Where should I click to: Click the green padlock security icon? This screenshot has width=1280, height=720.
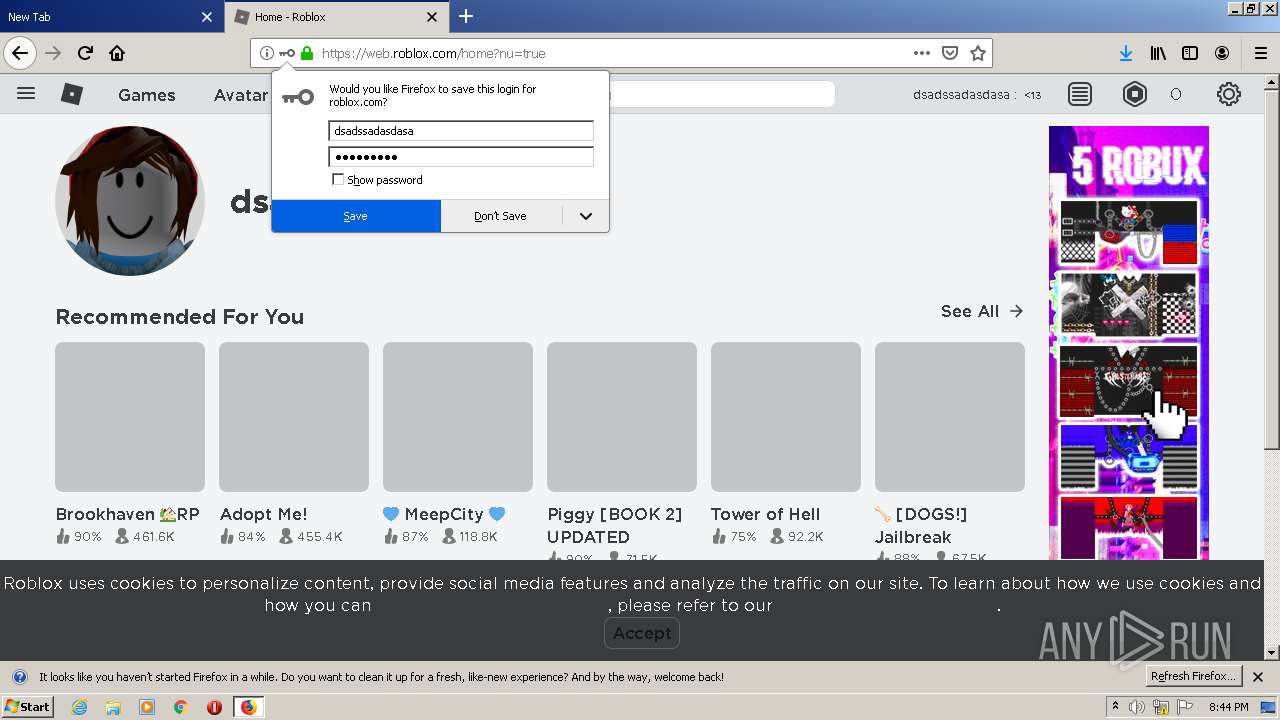[x=307, y=53]
